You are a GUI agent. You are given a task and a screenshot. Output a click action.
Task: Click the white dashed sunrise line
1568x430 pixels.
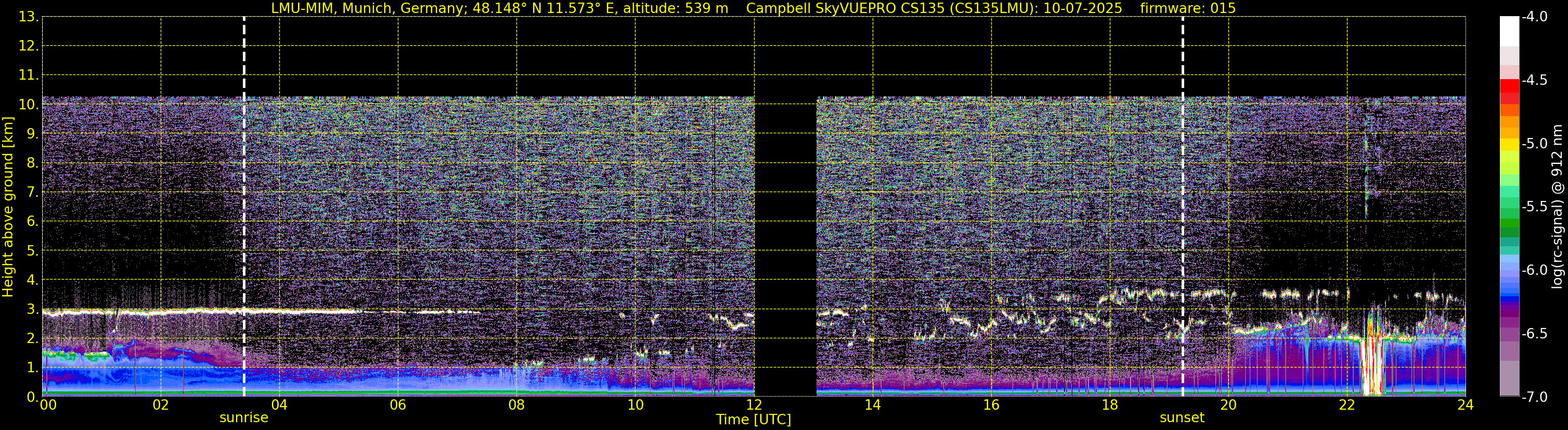[244, 207]
